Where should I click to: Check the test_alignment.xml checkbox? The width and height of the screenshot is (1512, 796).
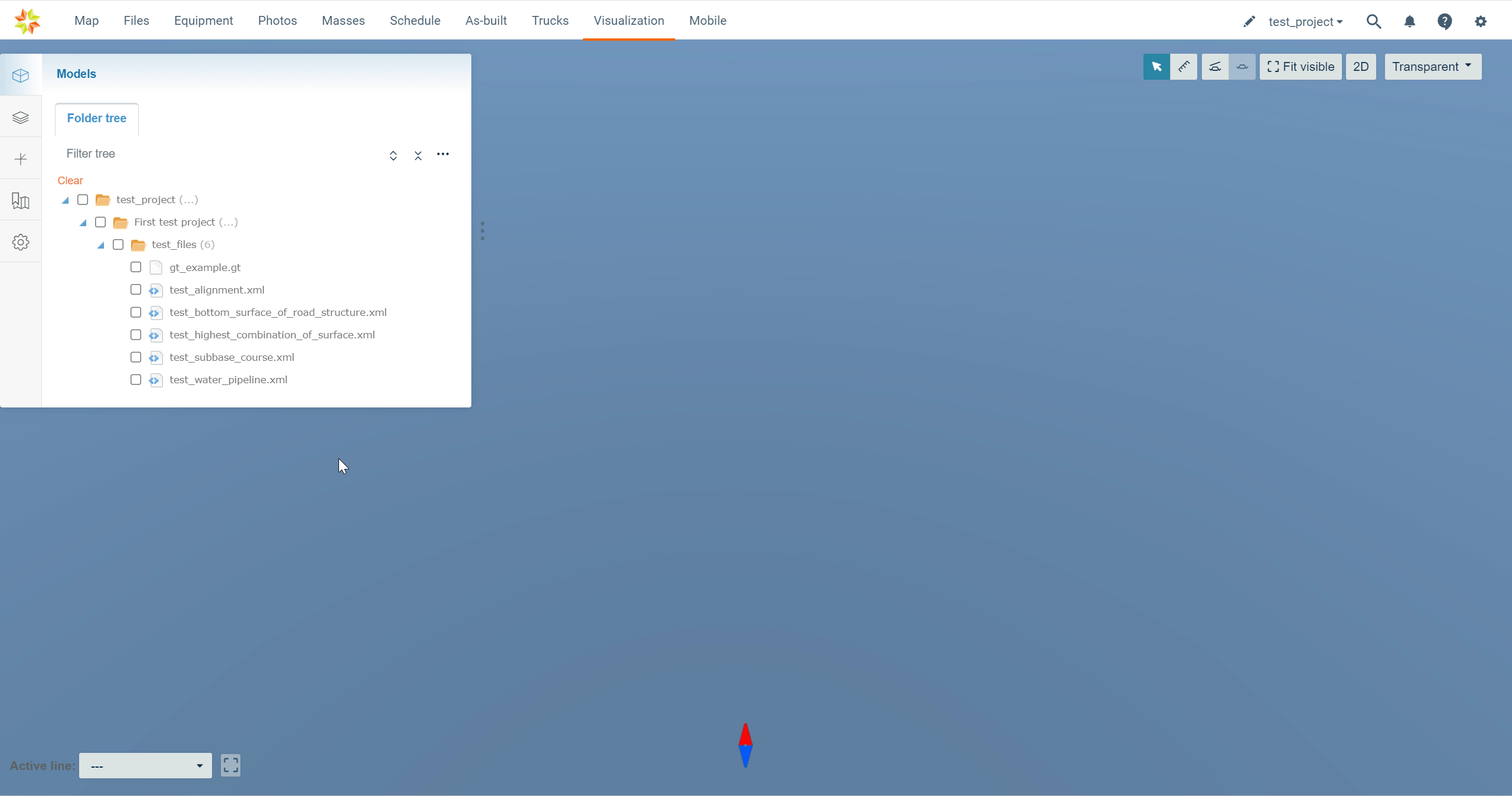click(x=136, y=290)
